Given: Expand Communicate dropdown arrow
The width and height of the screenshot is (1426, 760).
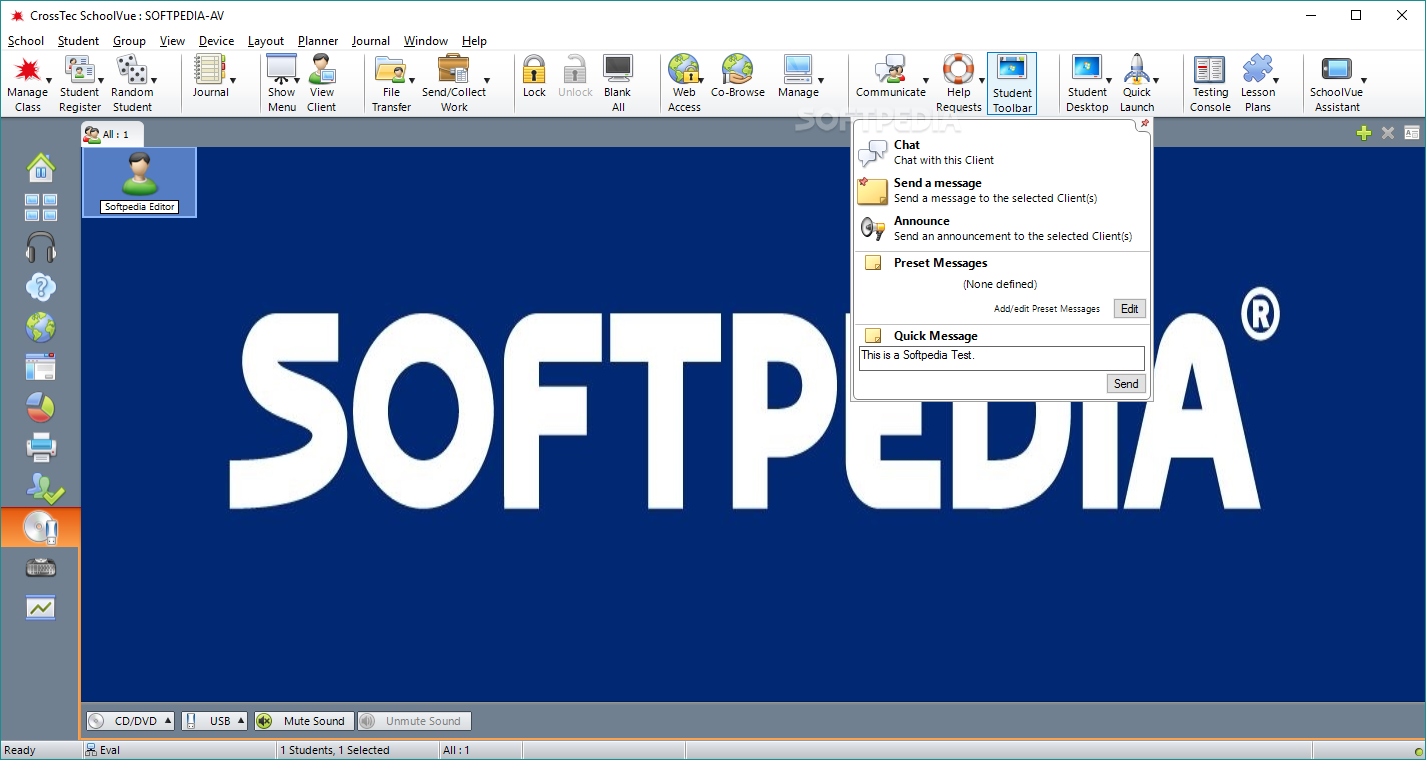Looking at the screenshot, I should click(925, 82).
